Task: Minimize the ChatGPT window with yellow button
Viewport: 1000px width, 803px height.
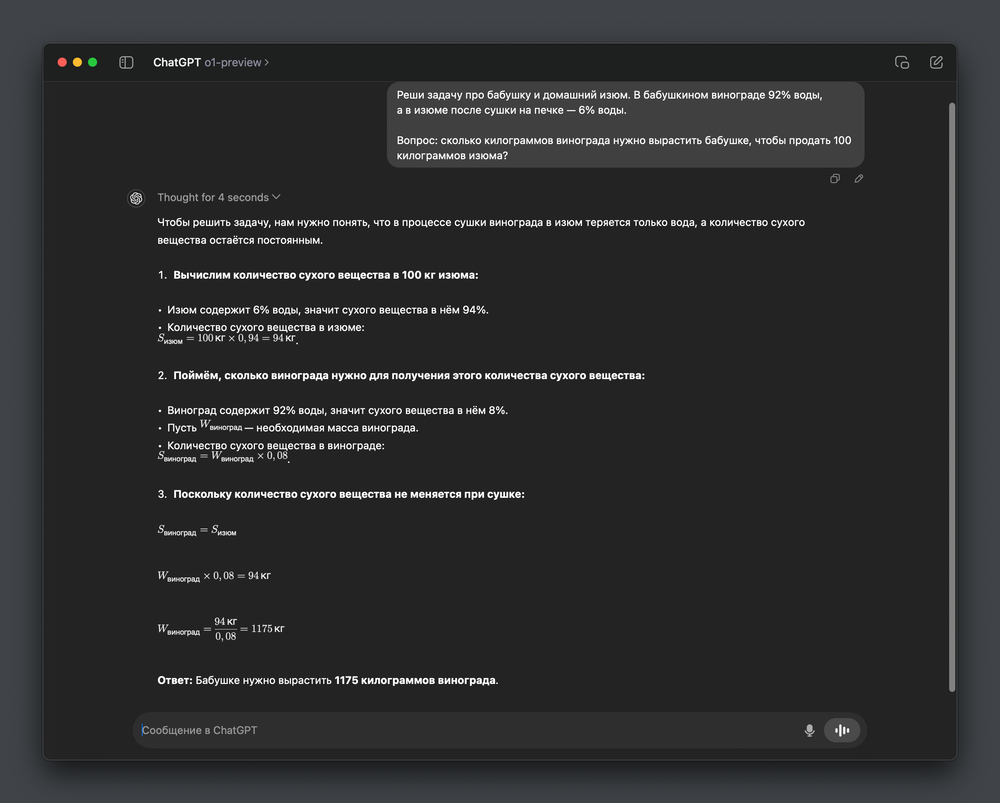Action: [x=77, y=62]
